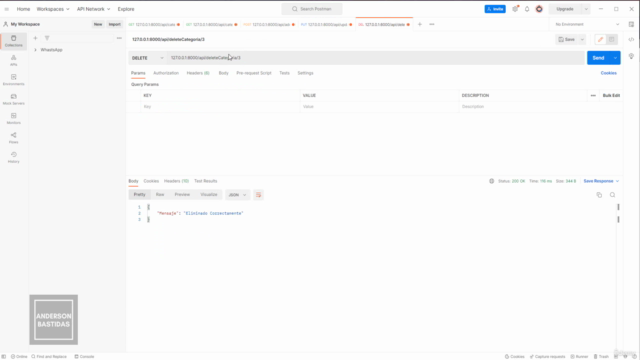Search the response with the magnifier icon
This screenshot has width=640, height=360.
click(x=612, y=195)
